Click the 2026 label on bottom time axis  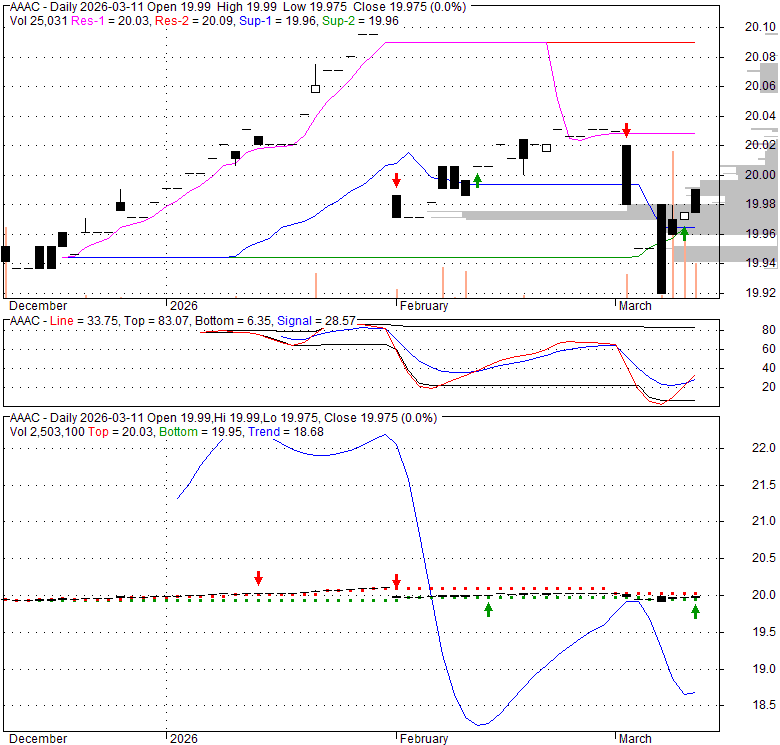(x=184, y=739)
